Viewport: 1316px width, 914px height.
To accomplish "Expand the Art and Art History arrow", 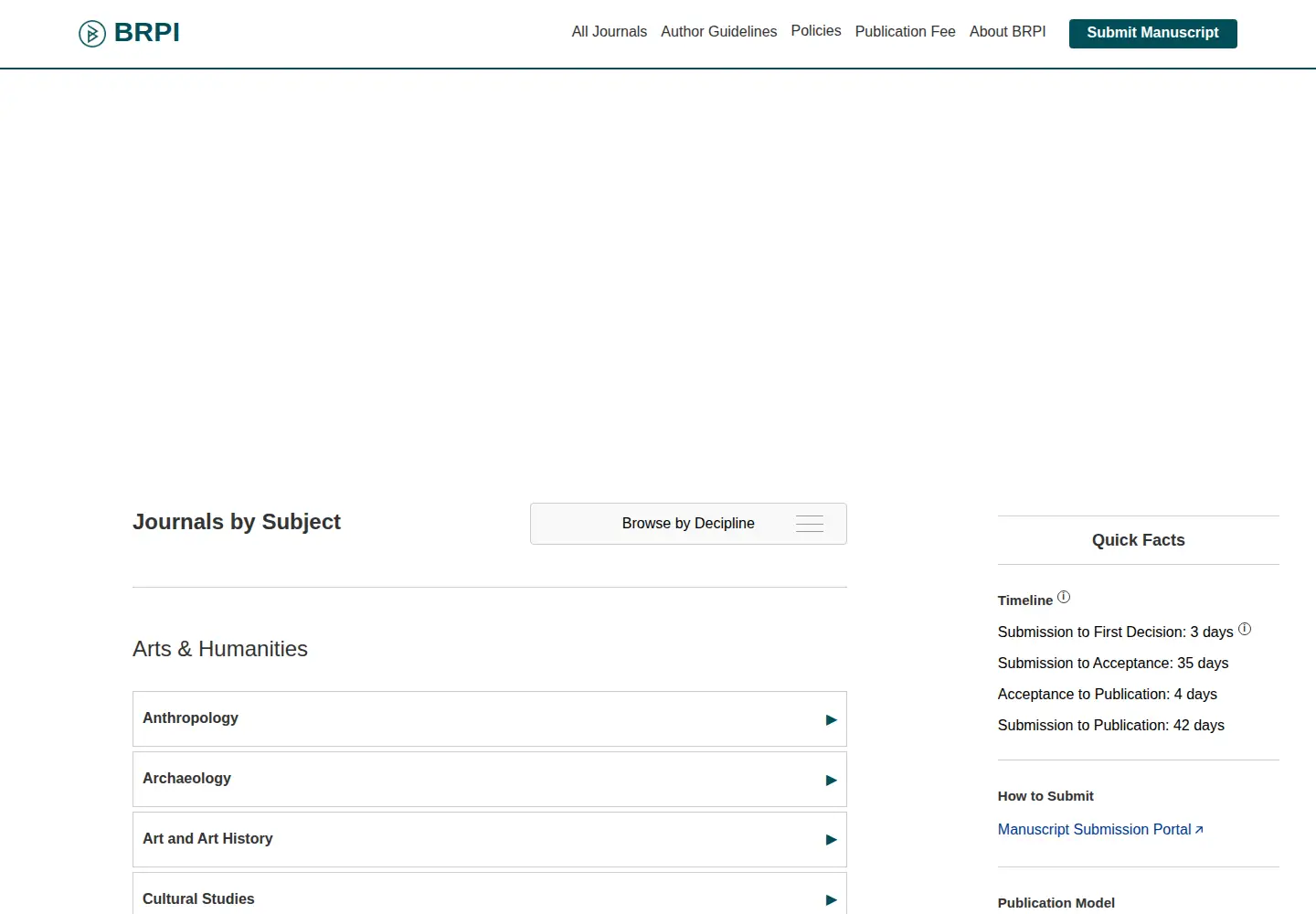I will pos(831,840).
